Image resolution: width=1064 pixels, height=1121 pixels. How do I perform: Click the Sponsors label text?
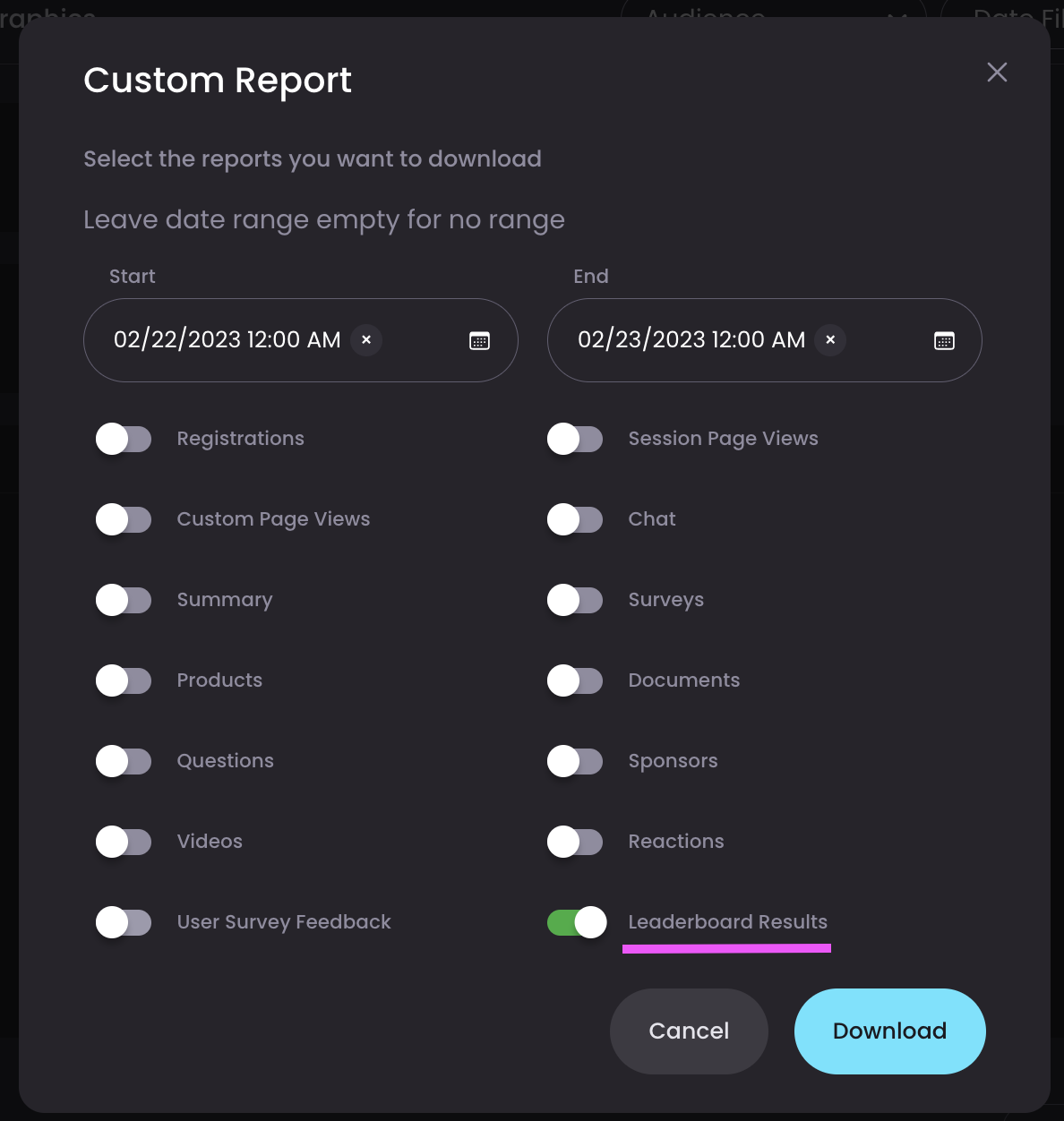point(674,761)
